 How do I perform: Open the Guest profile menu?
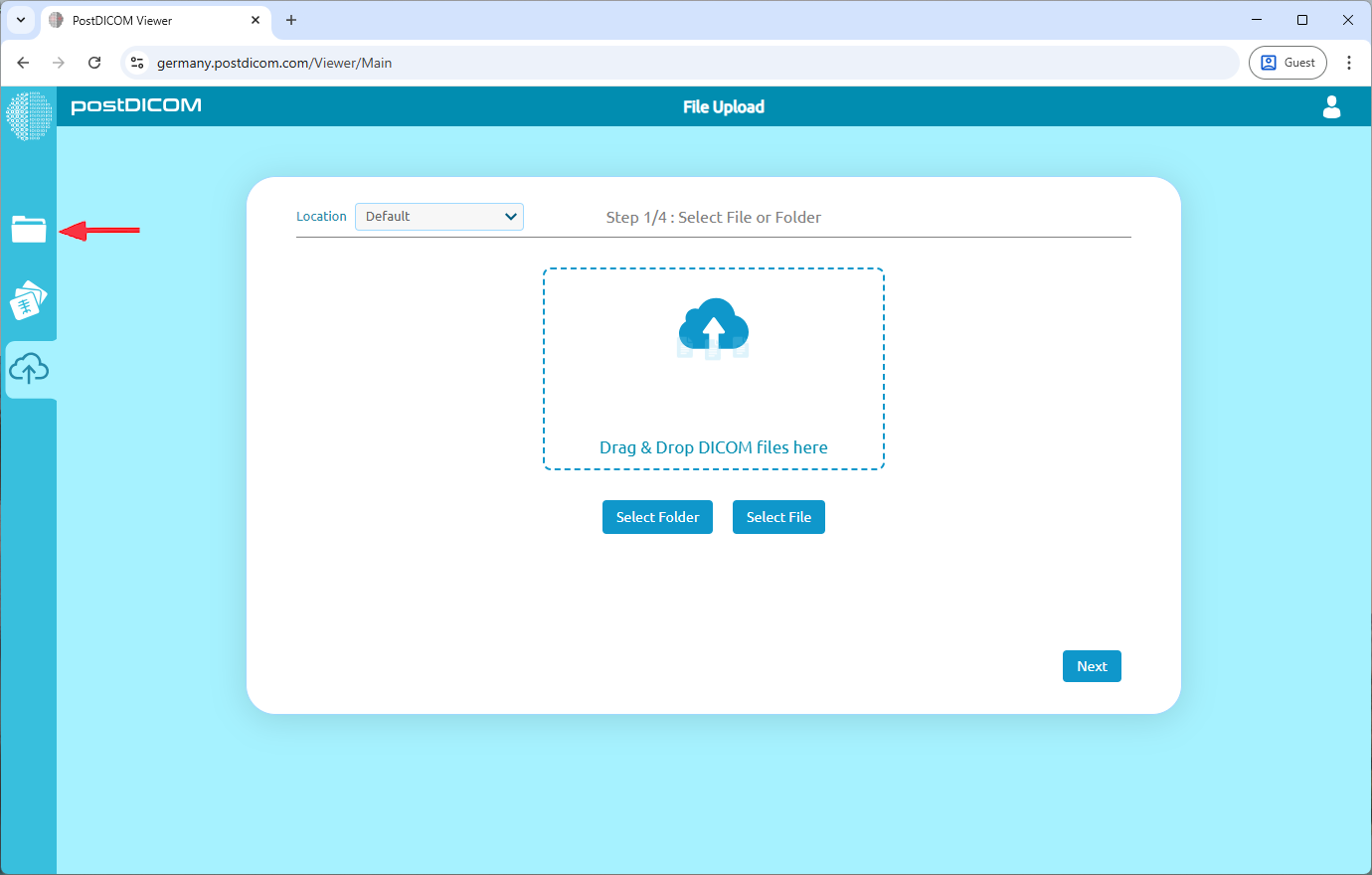point(1287,63)
